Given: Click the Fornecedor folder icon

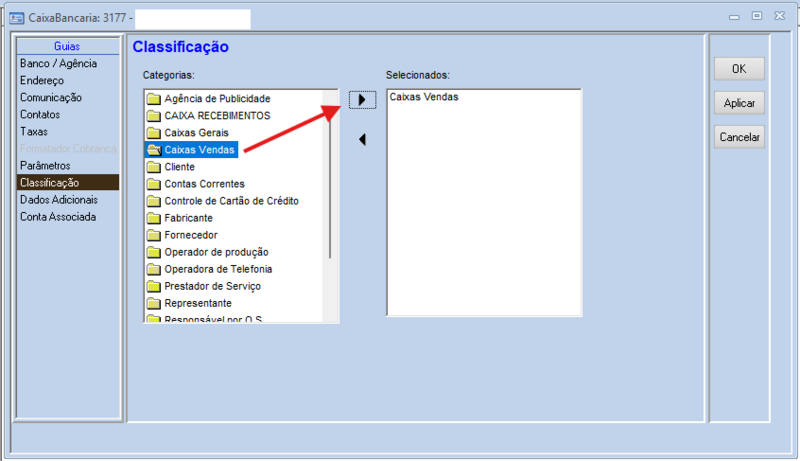Looking at the screenshot, I should tap(154, 235).
